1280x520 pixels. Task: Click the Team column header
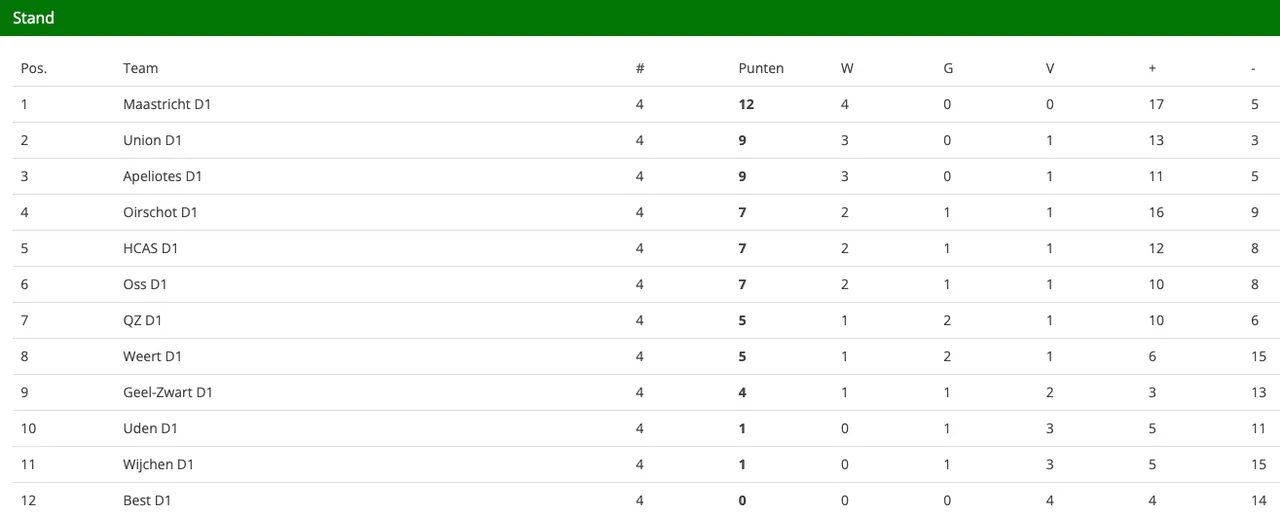[x=141, y=68]
